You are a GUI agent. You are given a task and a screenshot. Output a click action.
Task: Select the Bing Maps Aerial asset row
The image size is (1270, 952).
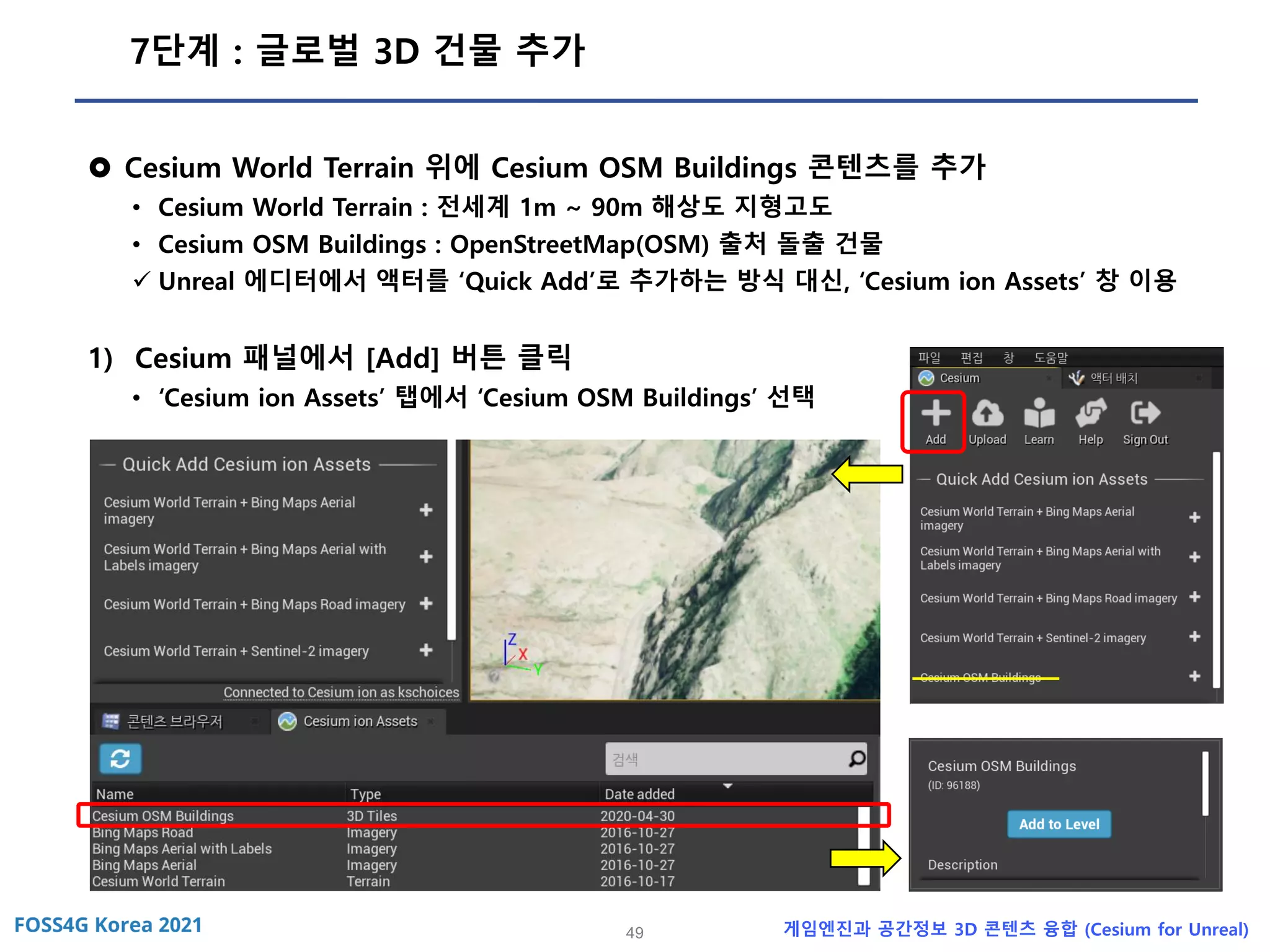(474, 865)
